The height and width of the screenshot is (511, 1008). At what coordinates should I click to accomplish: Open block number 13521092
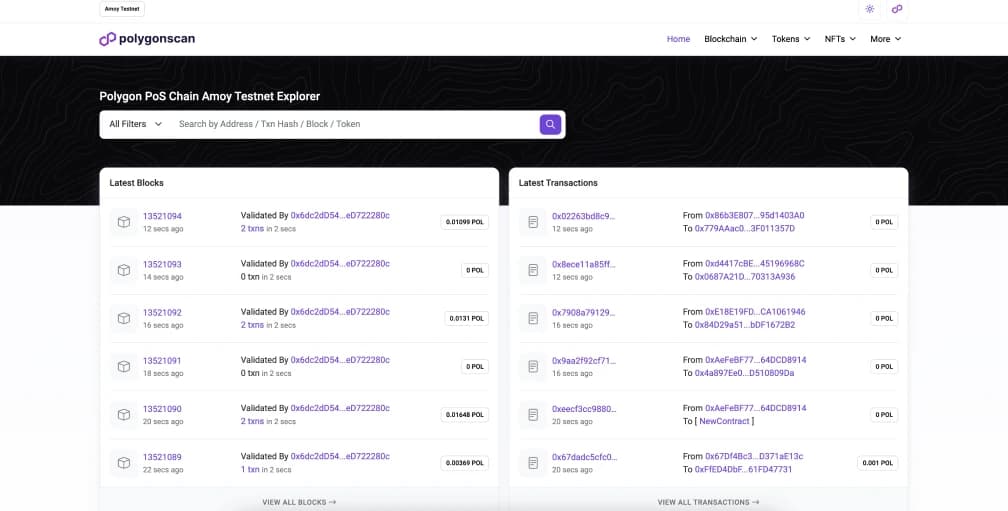[162, 312]
